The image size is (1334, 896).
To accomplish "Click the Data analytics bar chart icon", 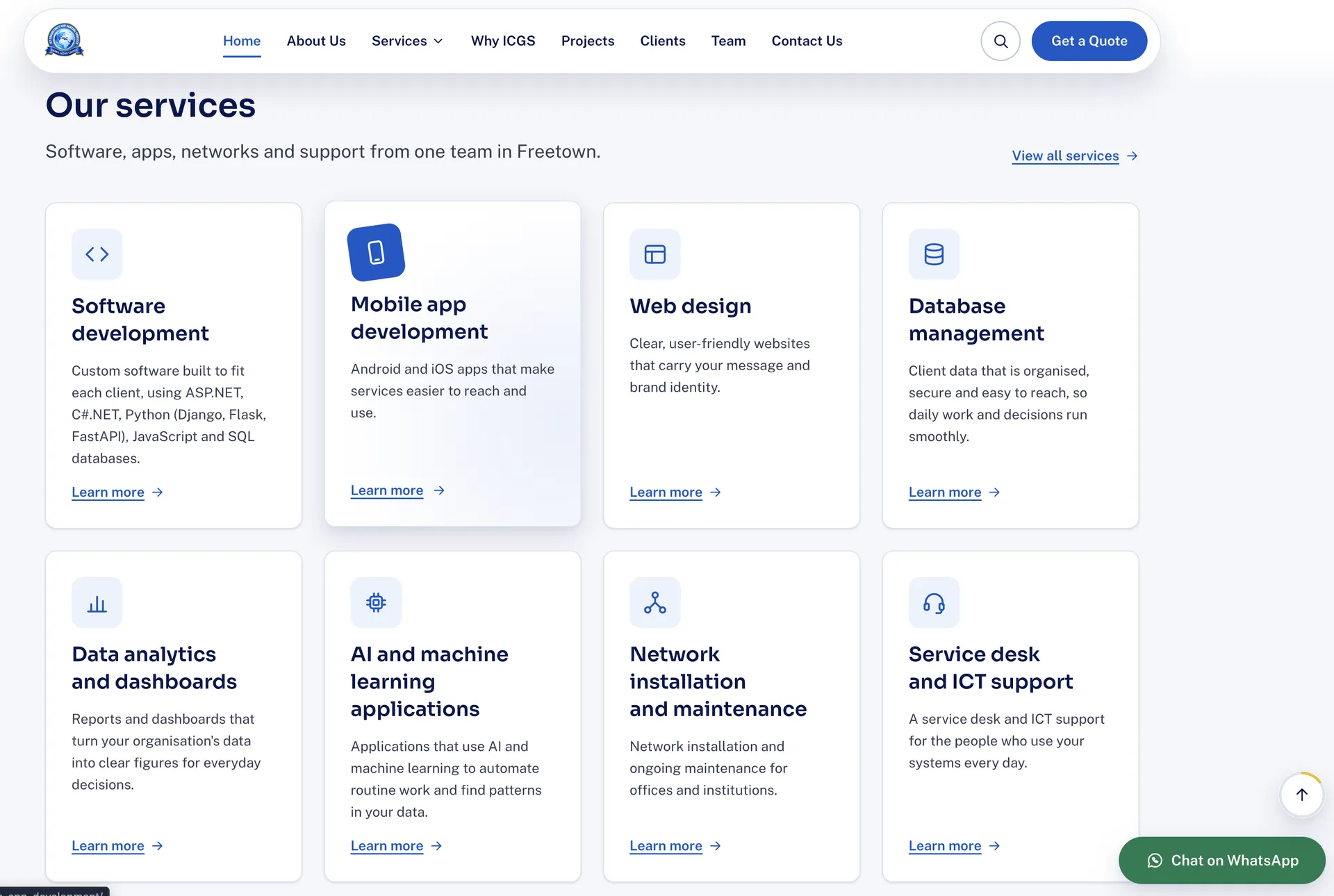I will point(97,602).
